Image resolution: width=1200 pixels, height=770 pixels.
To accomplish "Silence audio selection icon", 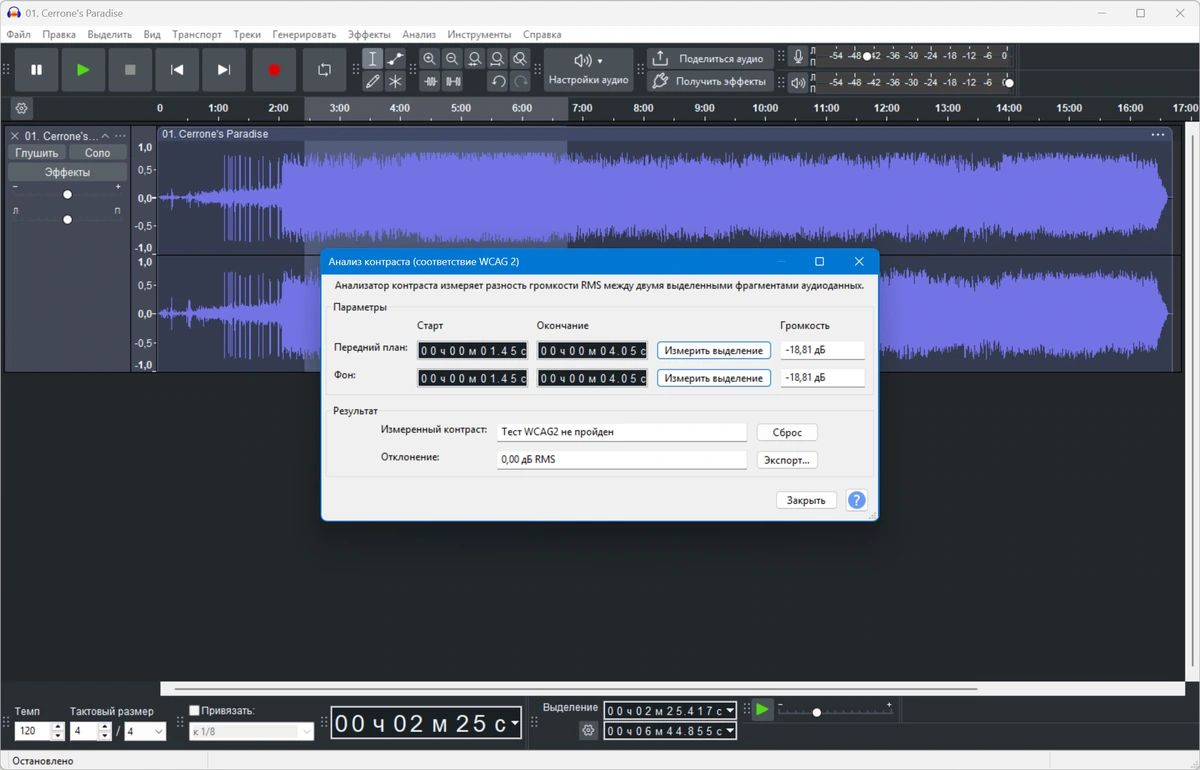I will point(453,82).
